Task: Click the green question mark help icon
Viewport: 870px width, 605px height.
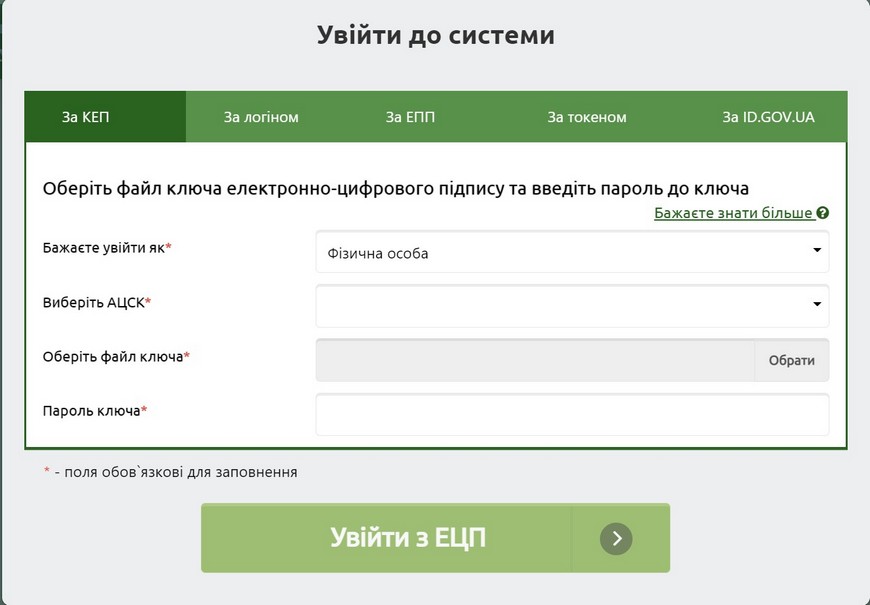Action: click(x=823, y=213)
